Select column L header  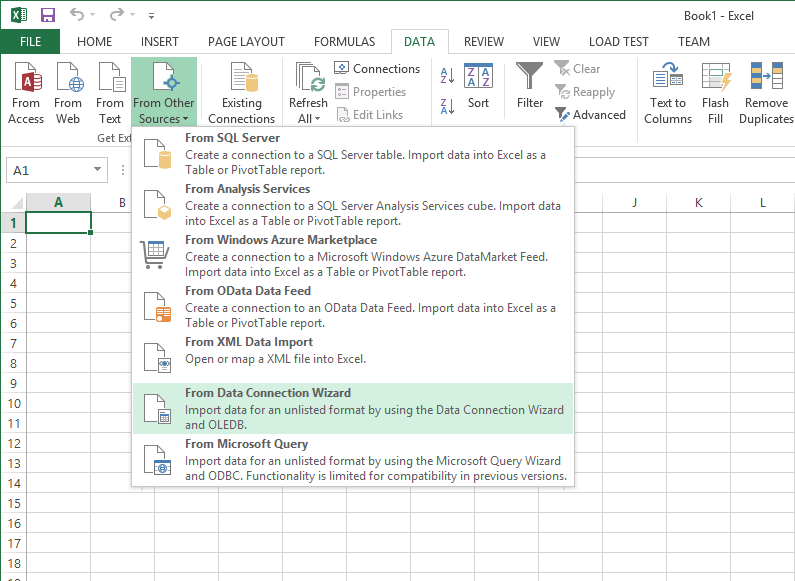763,203
